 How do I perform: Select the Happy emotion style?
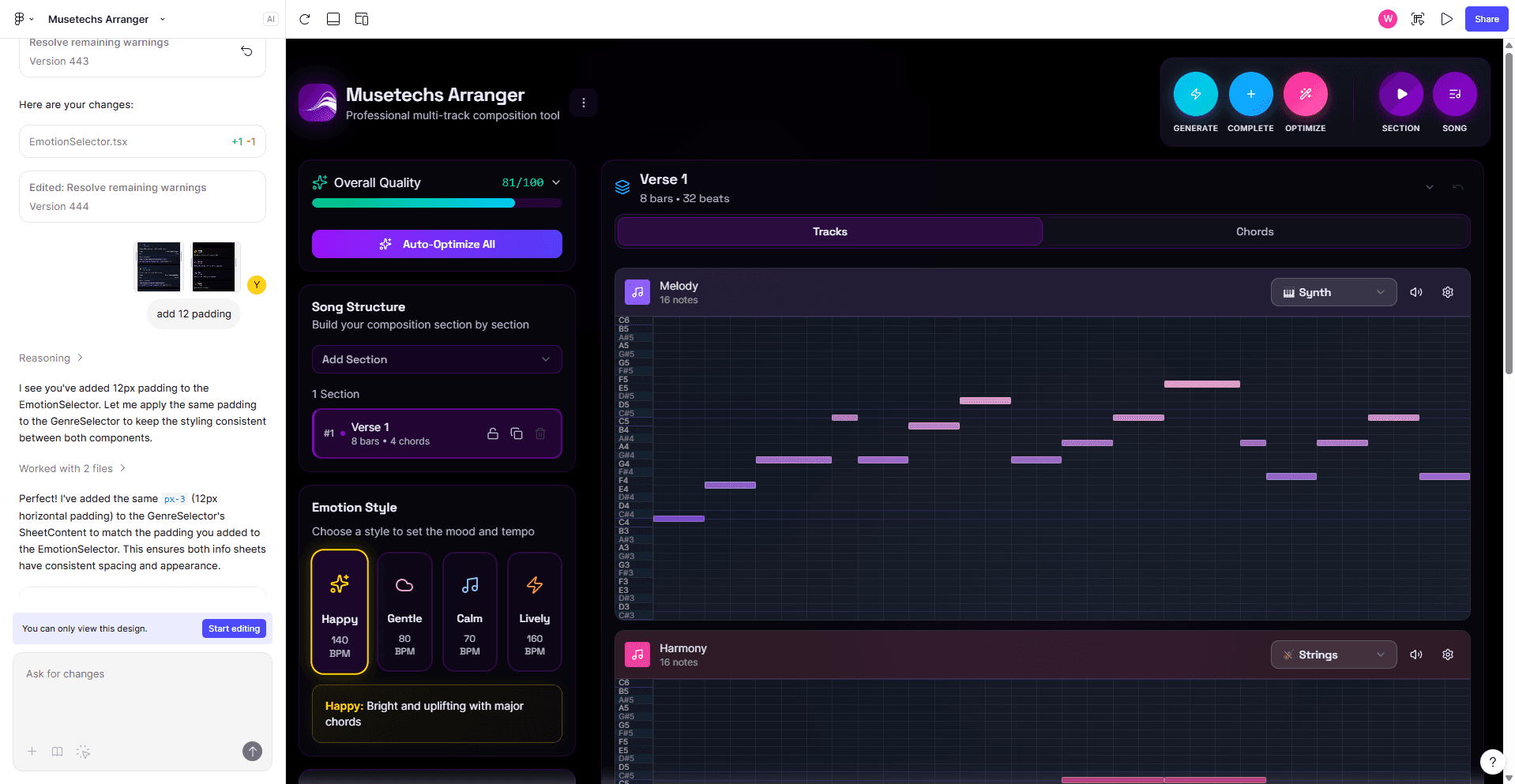(x=340, y=612)
